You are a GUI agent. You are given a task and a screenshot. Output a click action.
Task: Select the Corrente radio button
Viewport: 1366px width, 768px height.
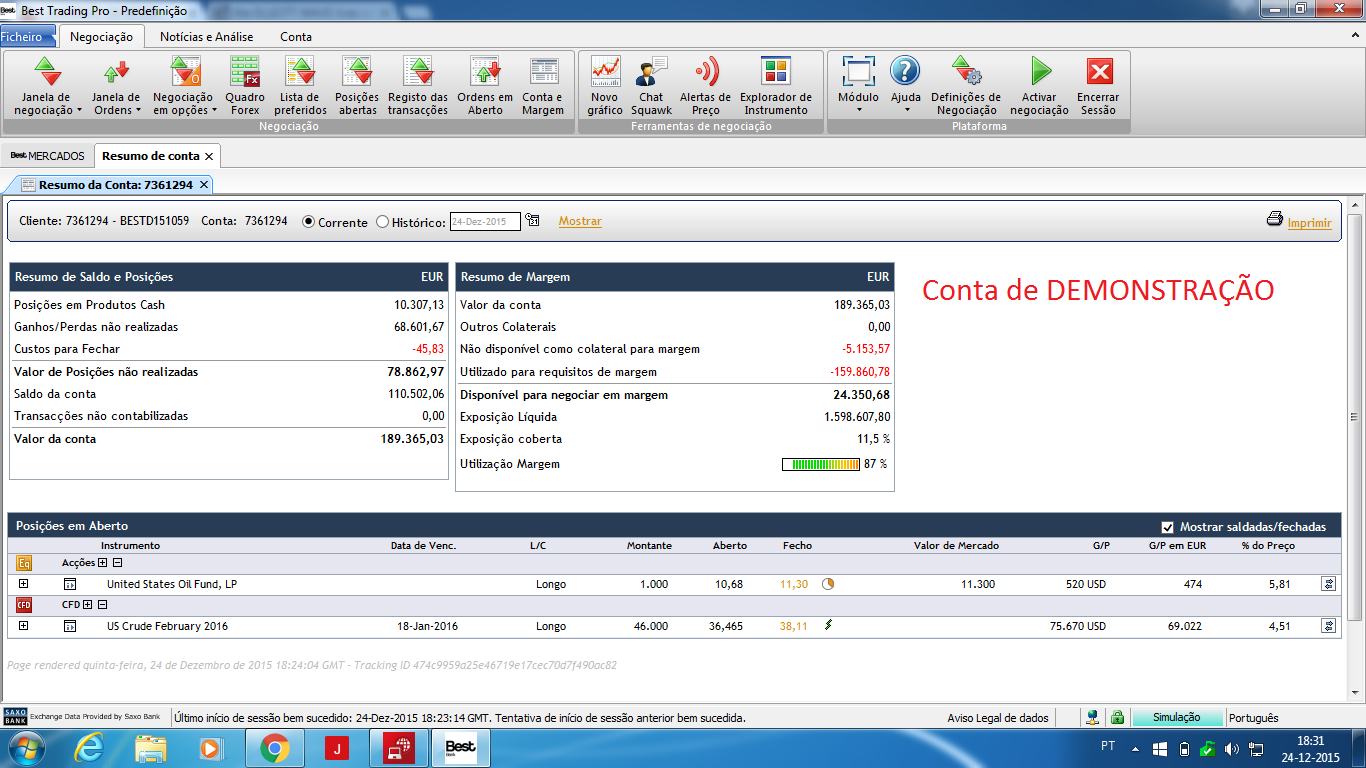point(308,222)
